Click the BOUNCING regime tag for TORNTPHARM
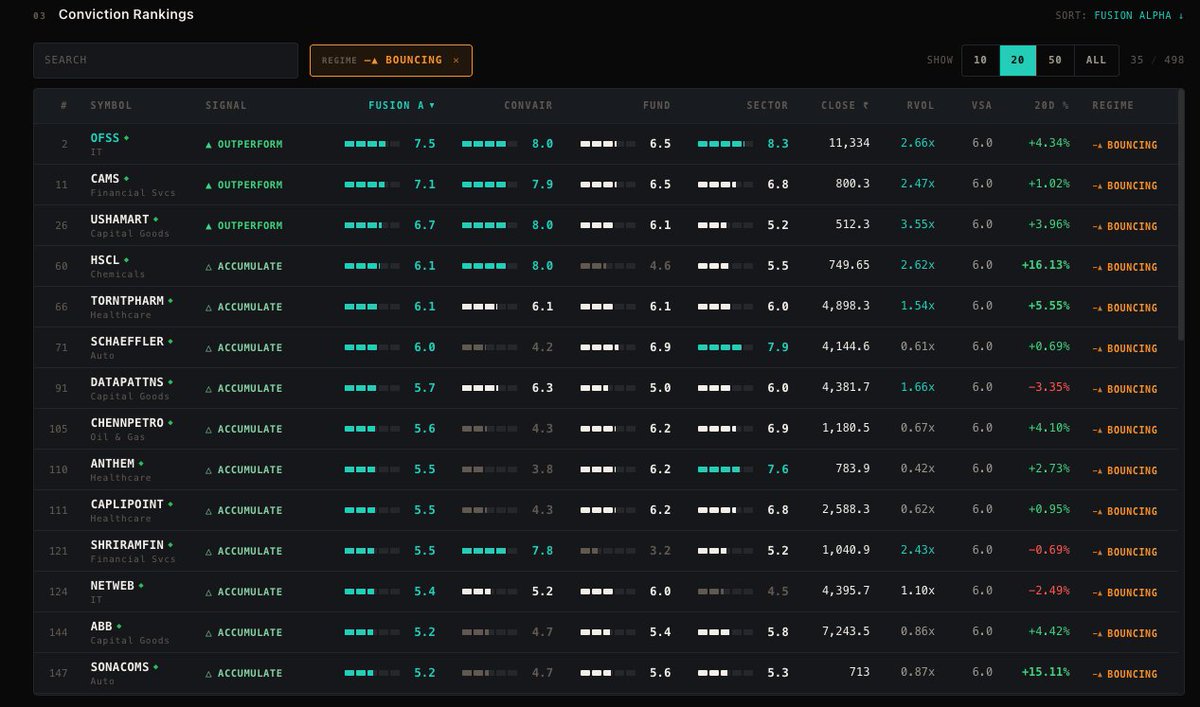 (x=1125, y=308)
